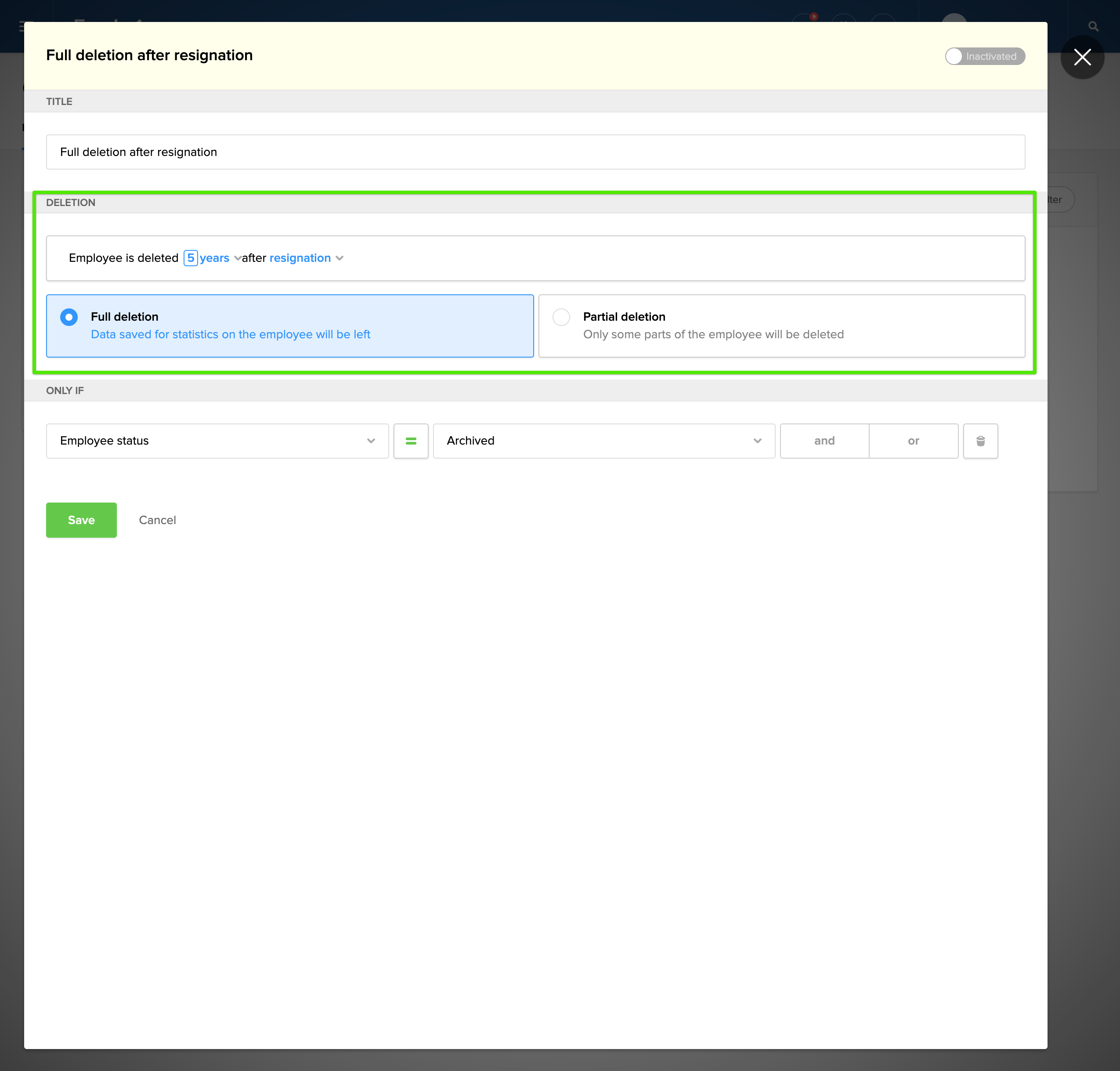Click the title text input field
1120x1071 pixels.
pos(535,152)
